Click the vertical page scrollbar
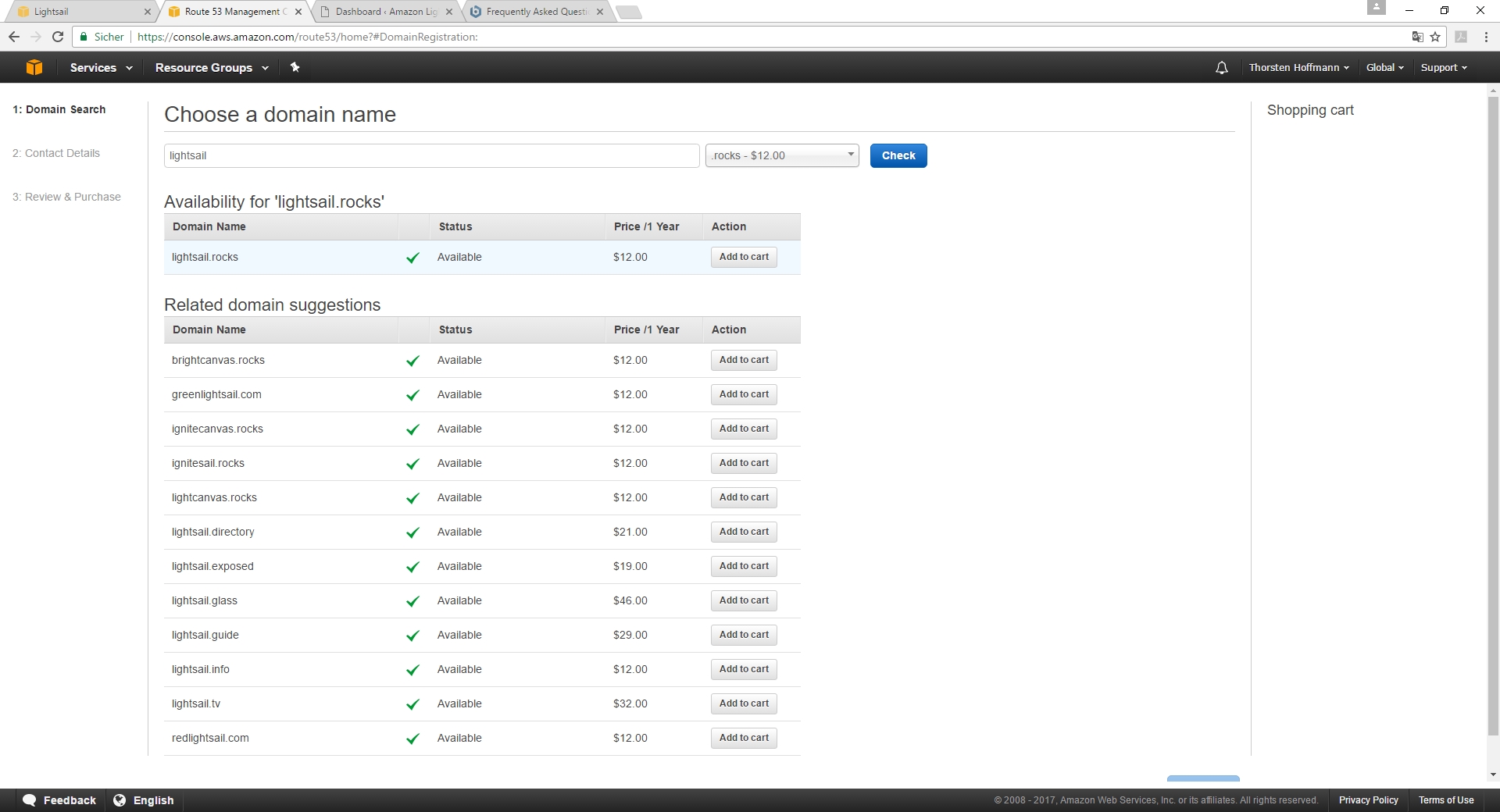The width and height of the screenshot is (1500, 812). tap(1493, 415)
